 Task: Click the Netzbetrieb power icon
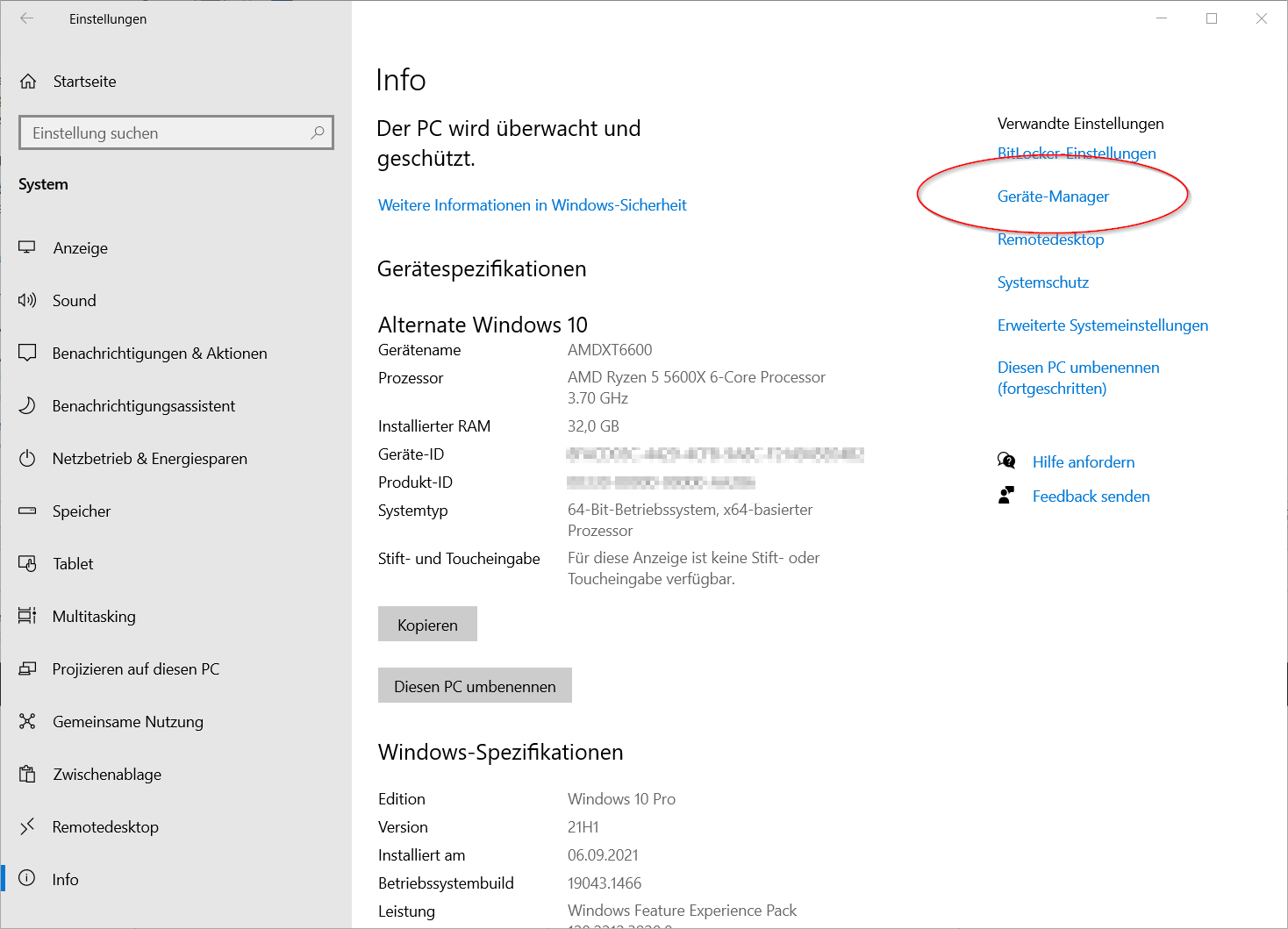coord(27,459)
